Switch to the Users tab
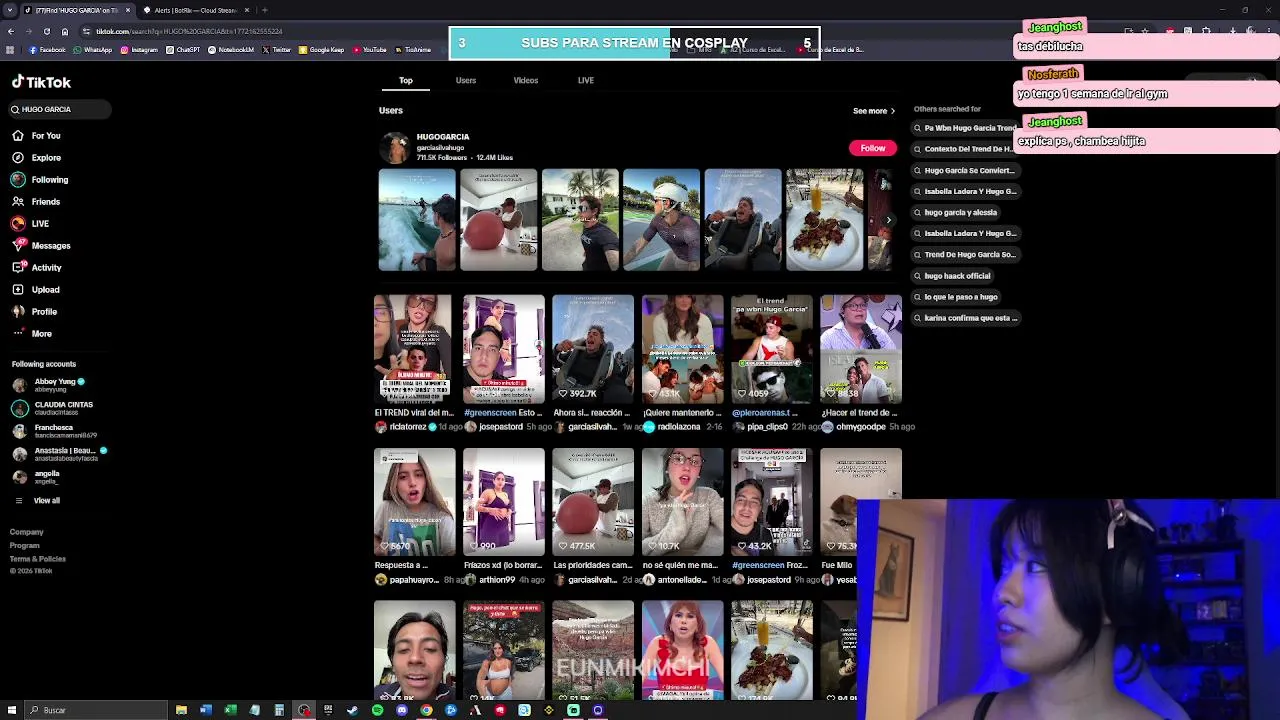The image size is (1280, 720). coord(466,80)
